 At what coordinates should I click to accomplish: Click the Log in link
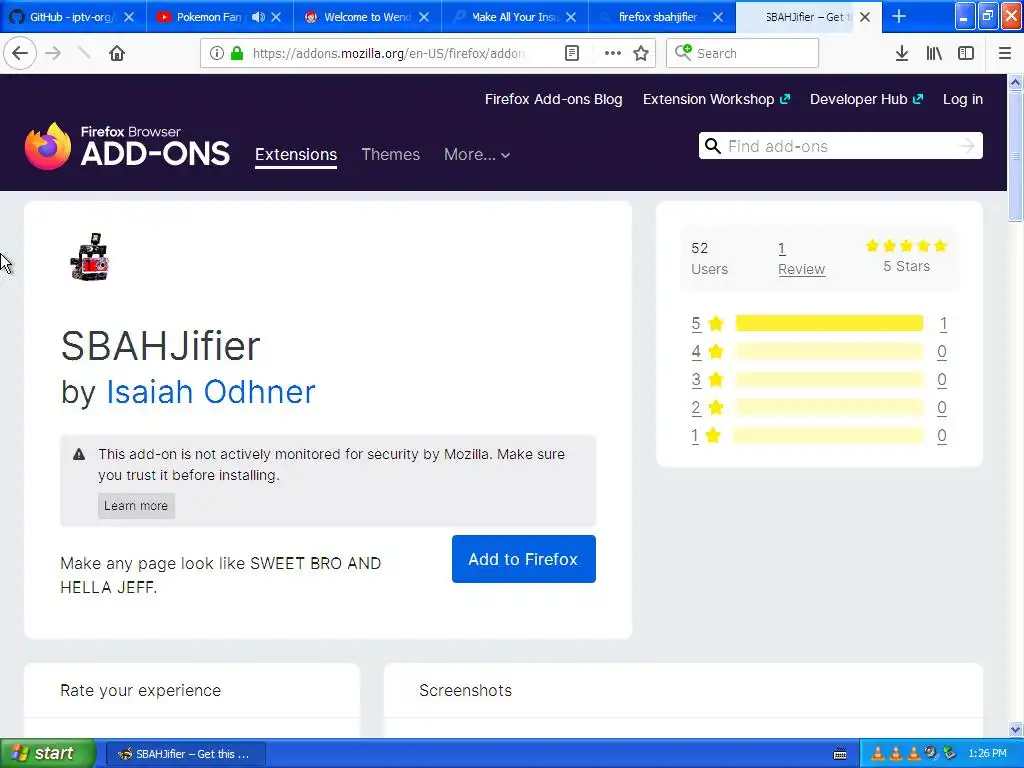click(963, 99)
